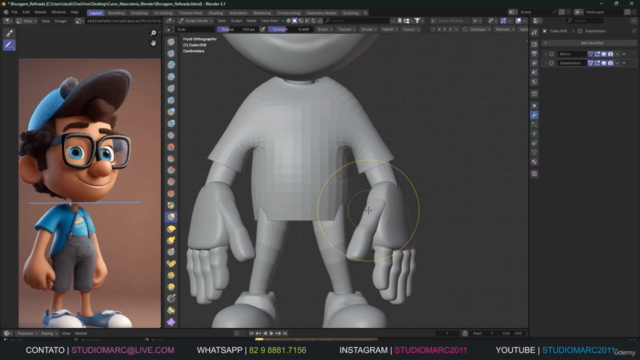Select the Pose sculpt brush
The width and height of the screenshot is (640, 360).
point(171,264)
